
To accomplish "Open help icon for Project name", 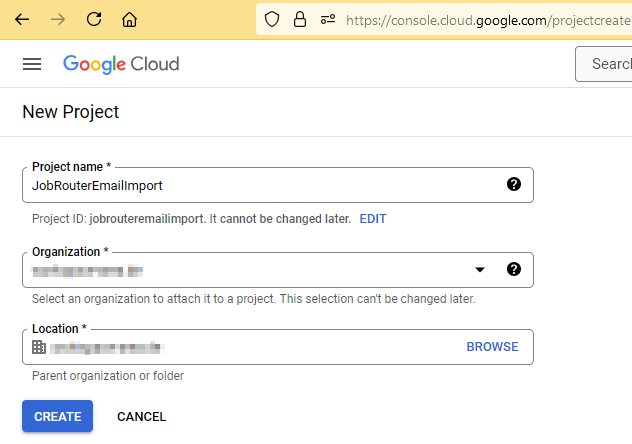I will 514,185.
